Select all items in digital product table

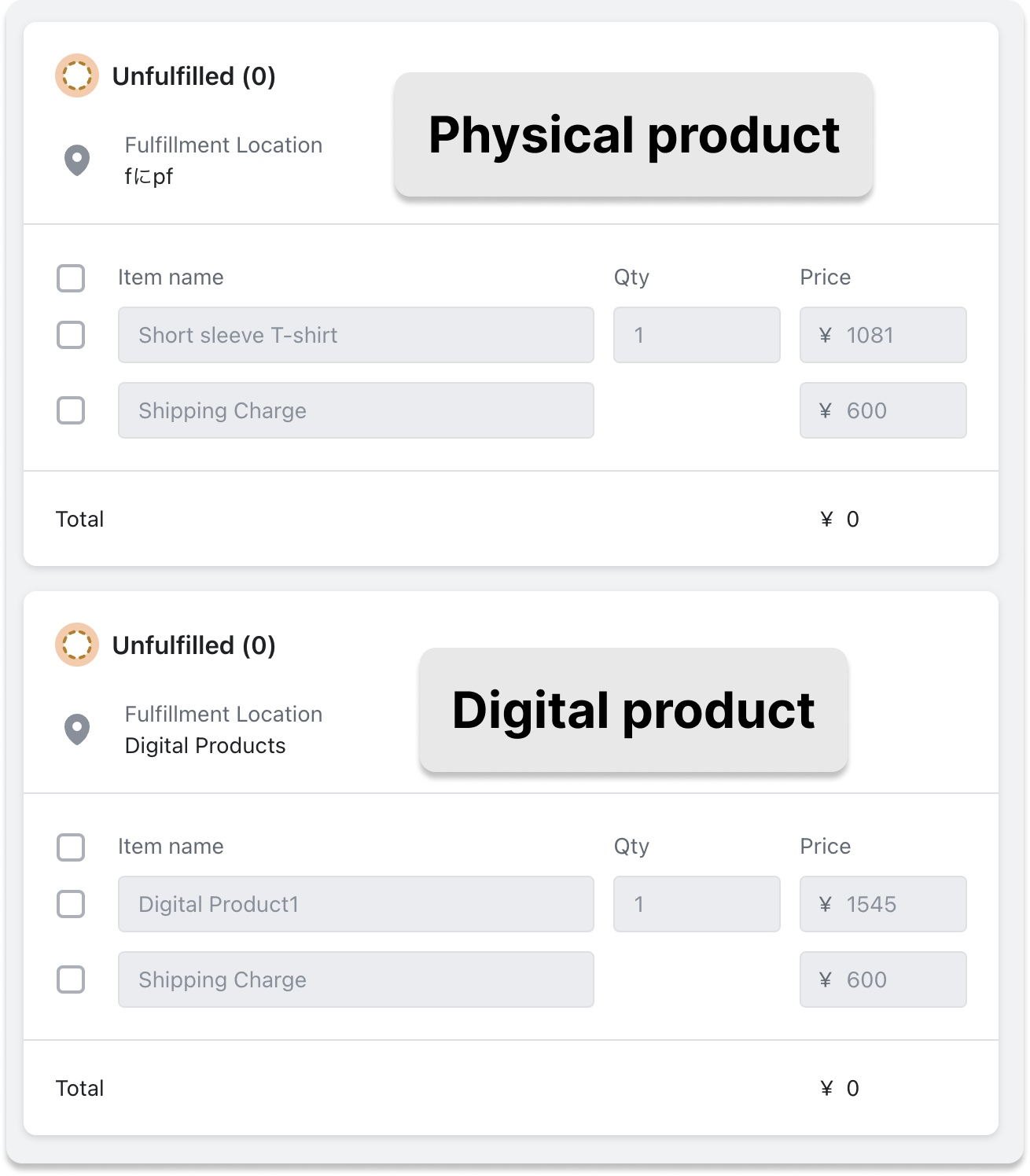pos(71,847)
